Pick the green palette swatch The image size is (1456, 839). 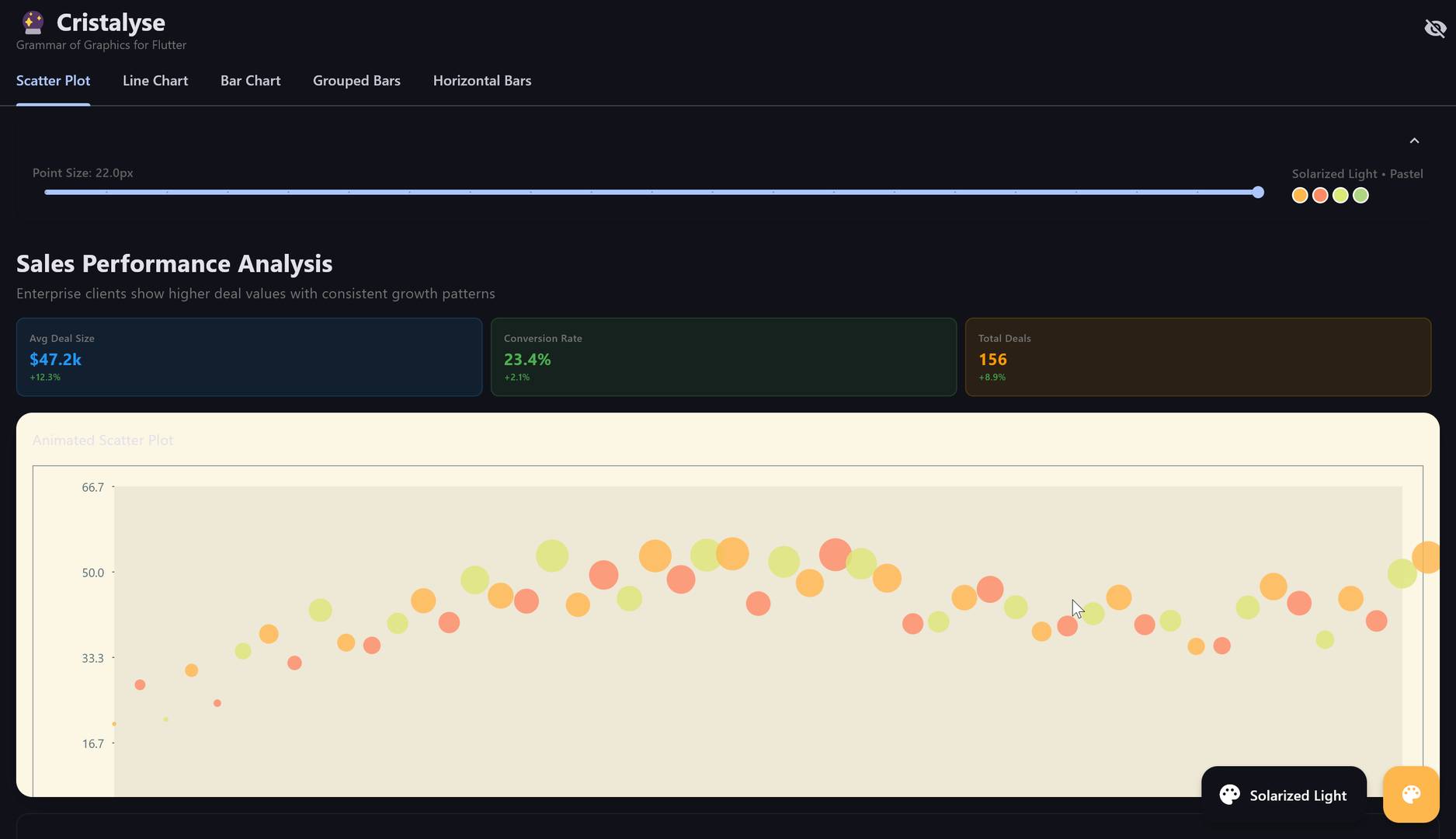click(x=1360, y=196)
